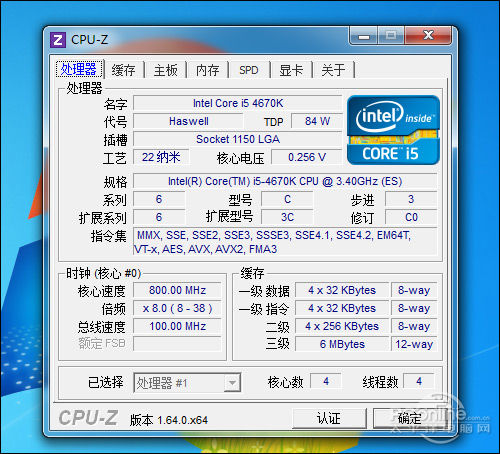Expand the 处理器 #1 selection dropdown
This screenshot has width=500, height=454.
[x=232, y=383]
